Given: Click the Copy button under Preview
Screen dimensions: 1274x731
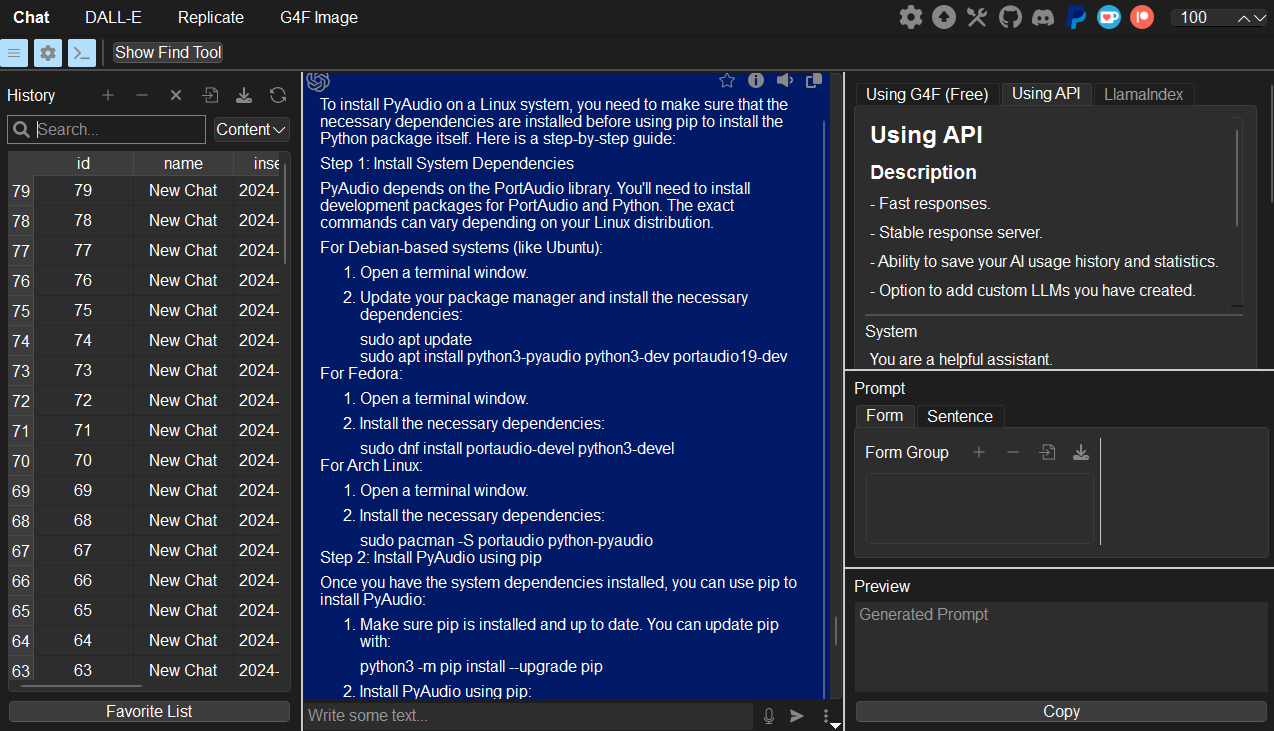Looking at the screenshot, I should 1061,711.
